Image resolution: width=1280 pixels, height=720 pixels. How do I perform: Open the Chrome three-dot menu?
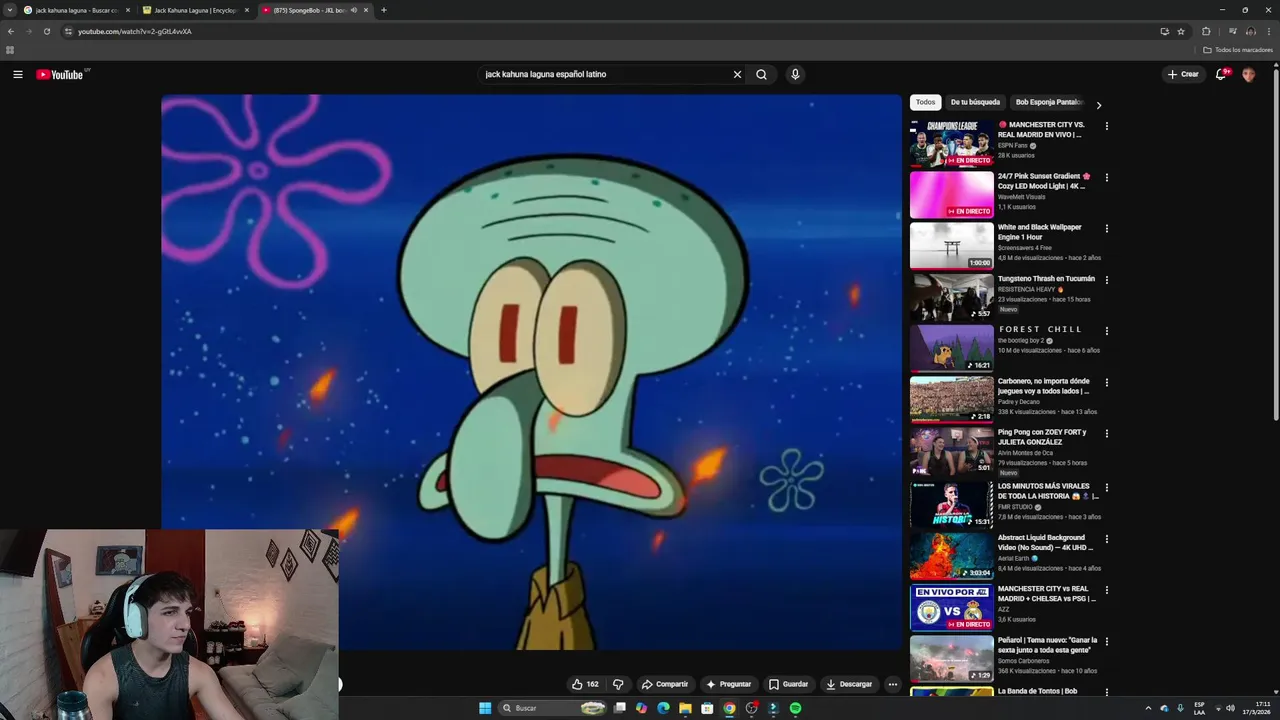click(1269, 31)
